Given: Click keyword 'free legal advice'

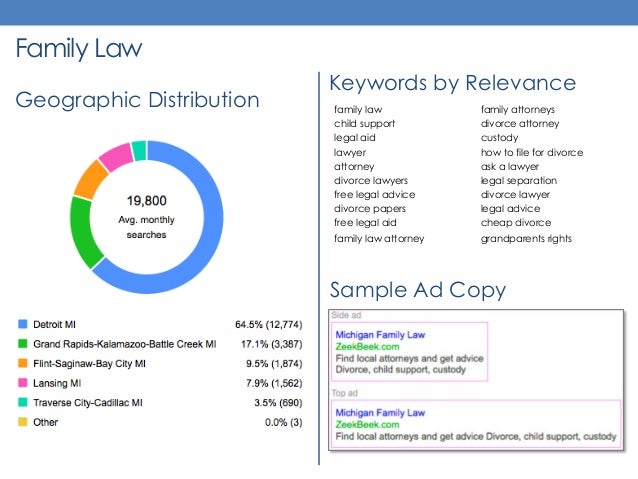Looking at the screenshot, I should (x=375, y=195).
